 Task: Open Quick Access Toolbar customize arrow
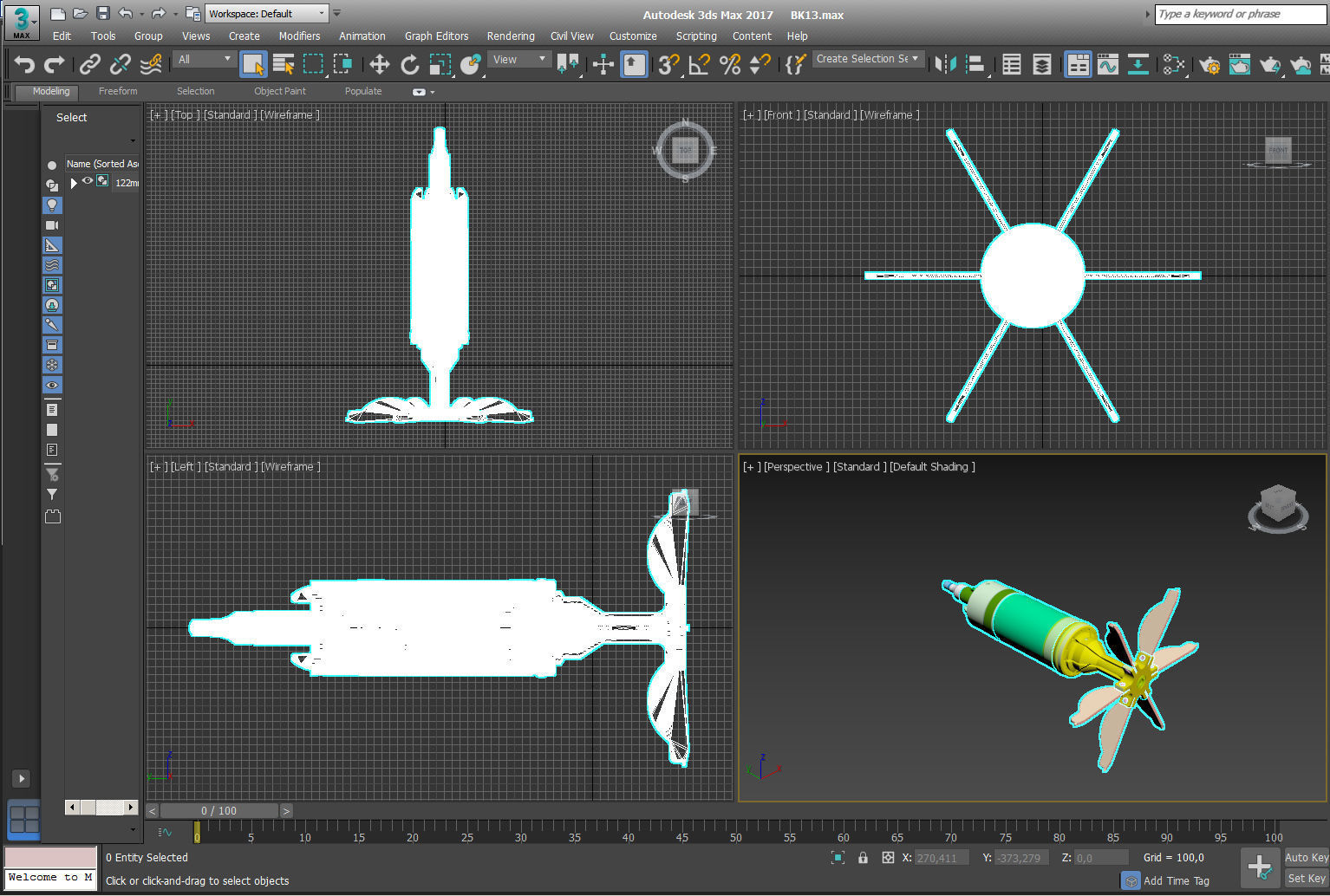[337, 13]
